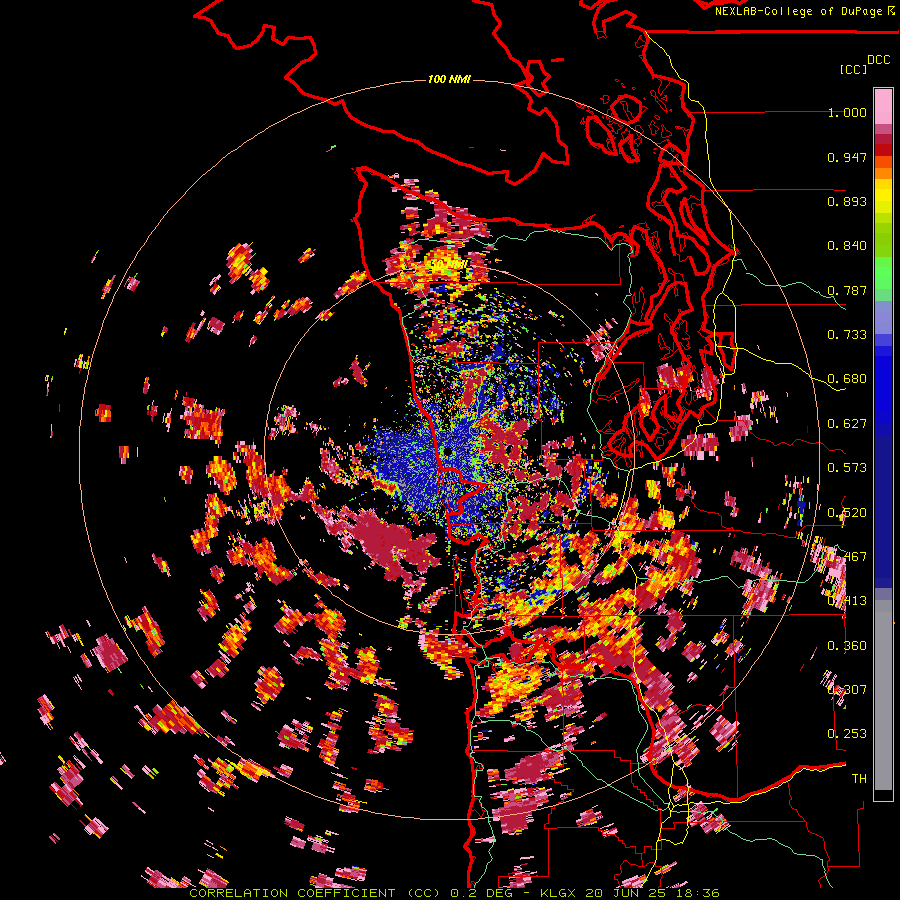Click the DCC label above the color bar
This screenshot has height=900, width=900.
[x=878, y=60]
